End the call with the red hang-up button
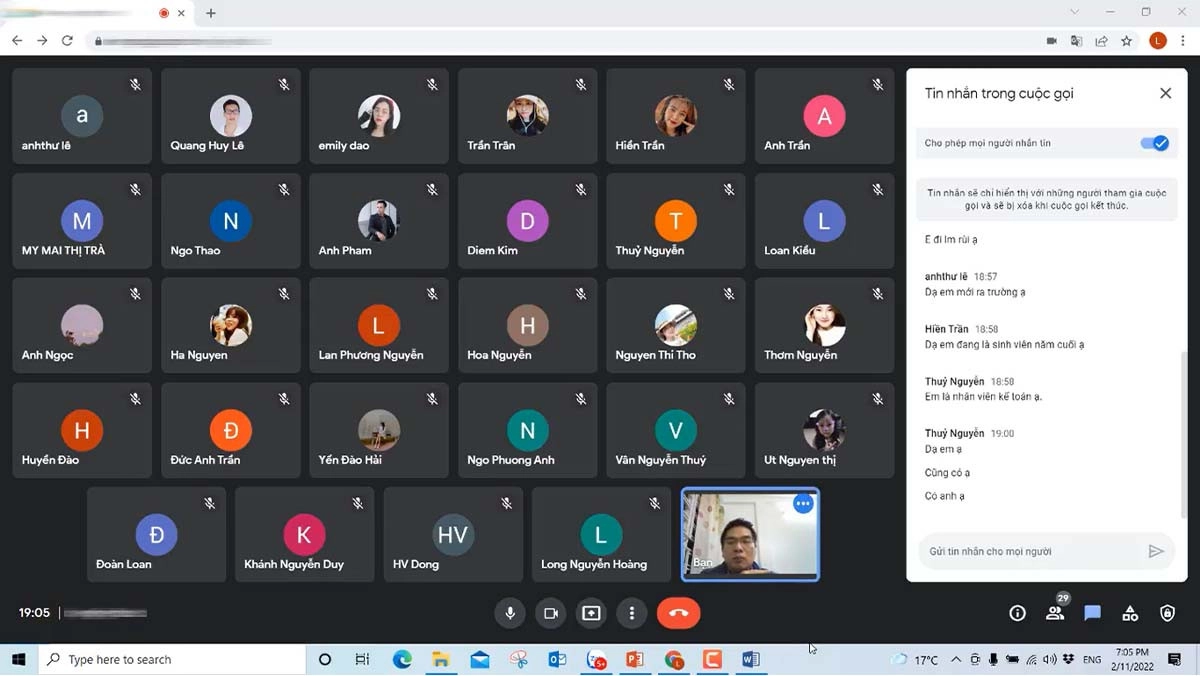The width and height of the screenshot is (1200, 676). (x=678, y=613)
